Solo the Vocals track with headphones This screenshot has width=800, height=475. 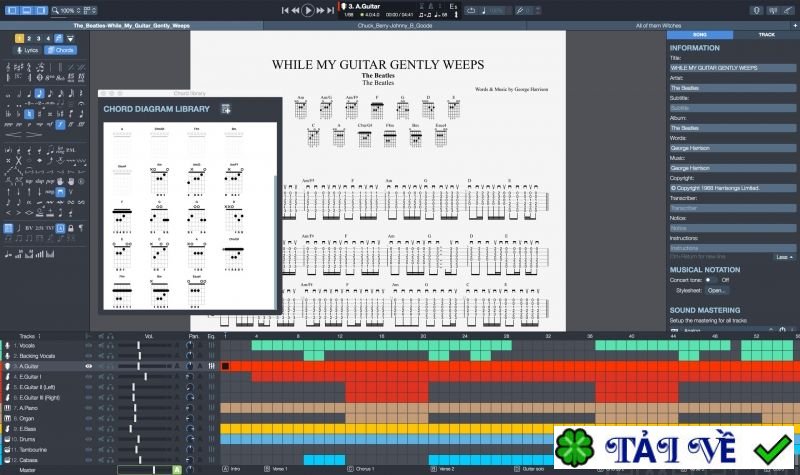[110, 345]
